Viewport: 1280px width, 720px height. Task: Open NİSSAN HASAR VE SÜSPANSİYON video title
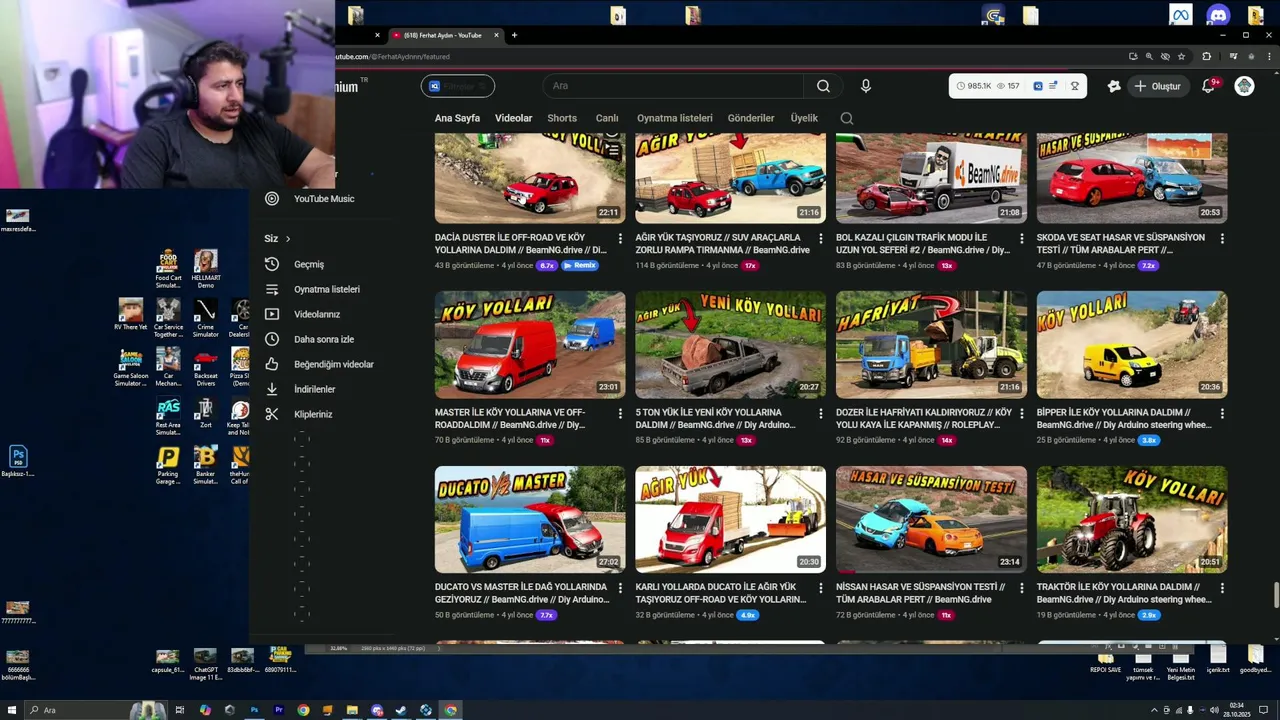[x=920, y=593]
